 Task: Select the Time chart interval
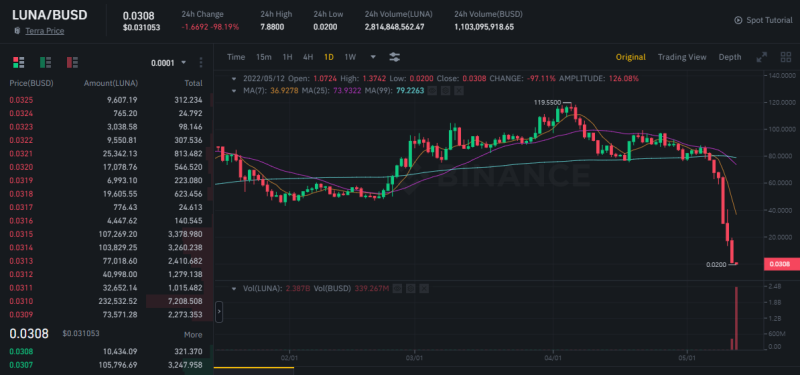pyautogui.click(x=236, y=57)
